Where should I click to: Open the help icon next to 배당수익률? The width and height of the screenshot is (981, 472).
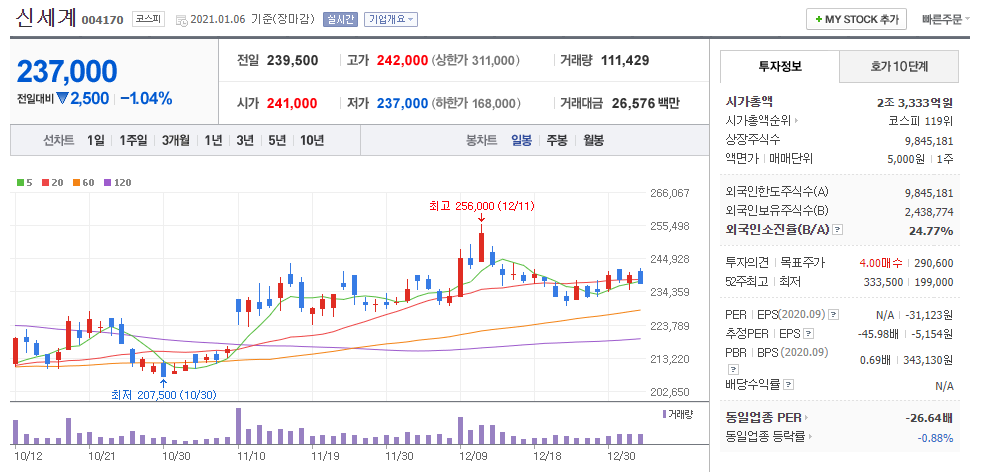tap(789, 384)
